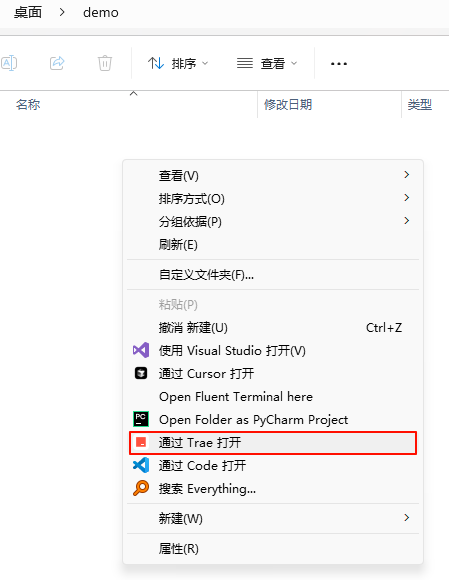Click 桌面 in the breadcrumb path
The width and height of the screenshot is (449, 580).
tap(28, 13)
